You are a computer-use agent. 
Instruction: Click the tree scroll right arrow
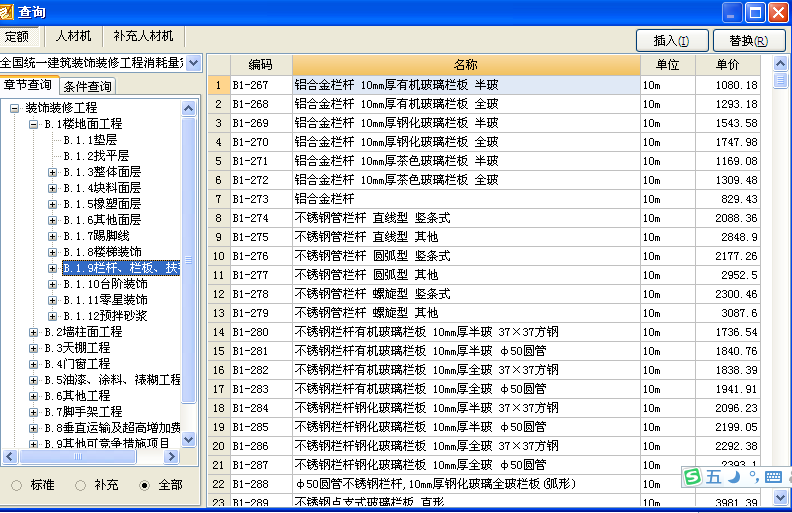[x=172, y=457]
